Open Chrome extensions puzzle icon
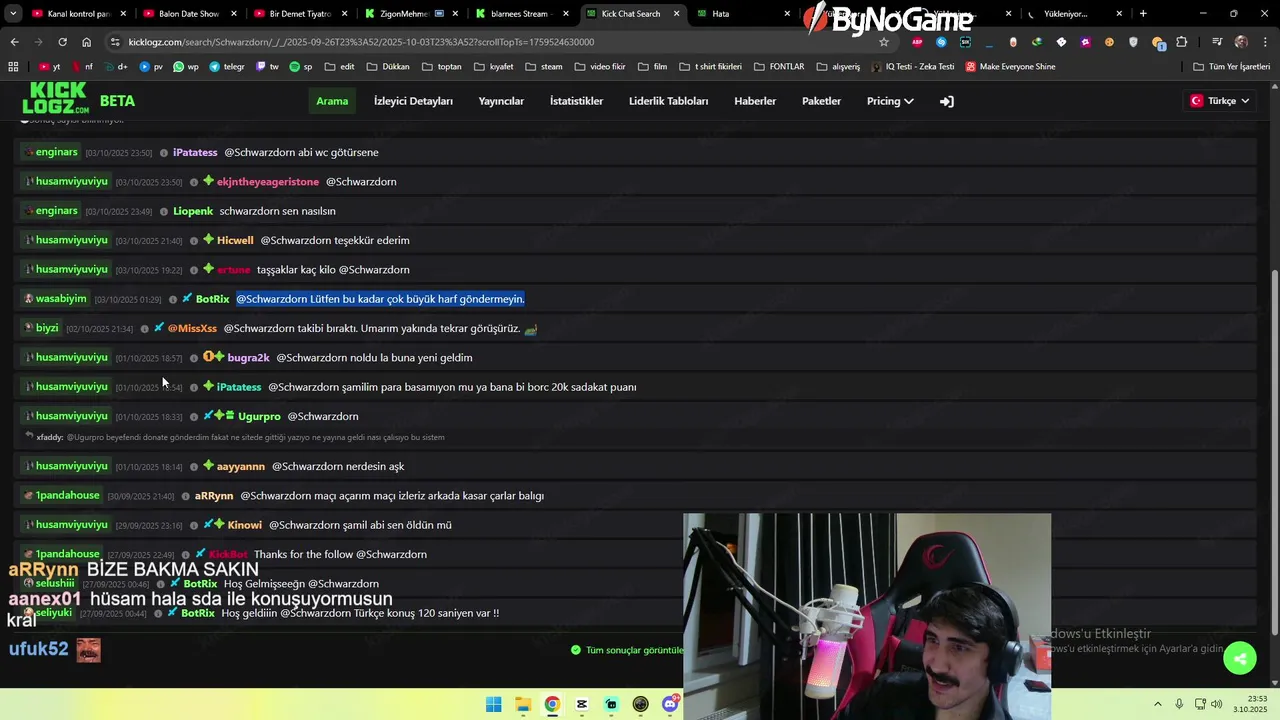 pos(1182,42)
